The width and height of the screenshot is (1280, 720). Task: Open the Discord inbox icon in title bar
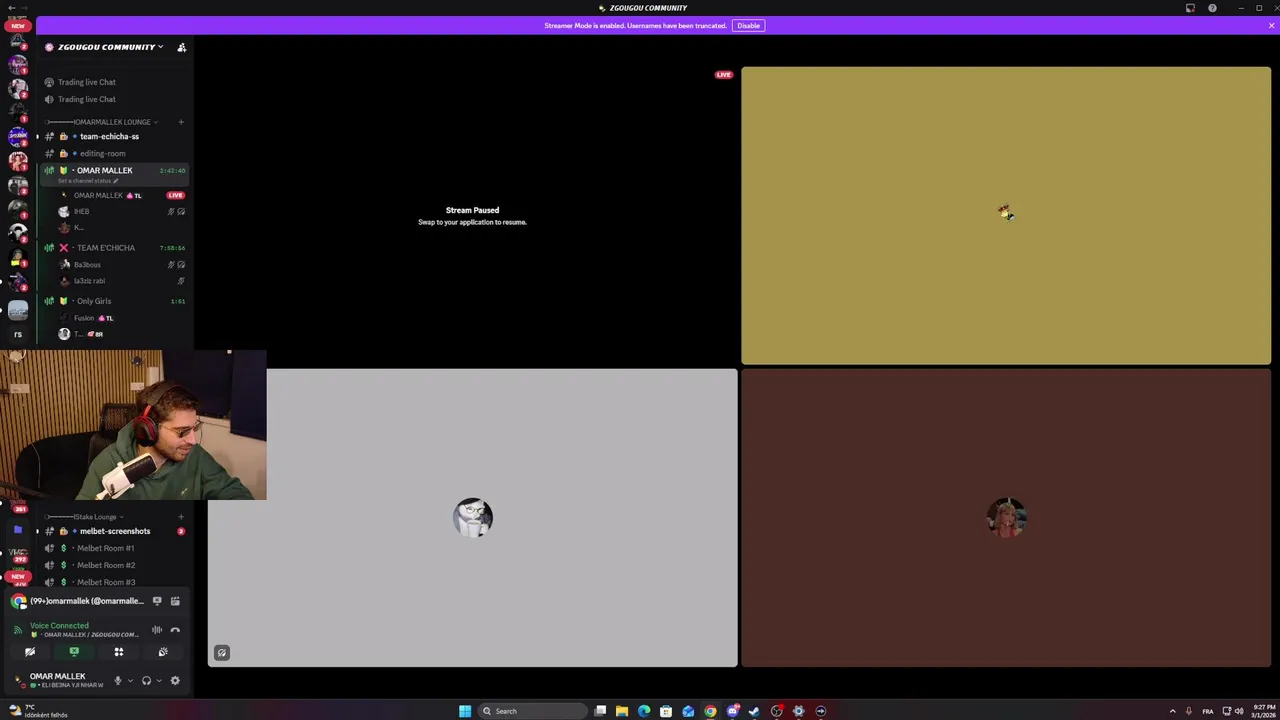(x=1190, y=8)
